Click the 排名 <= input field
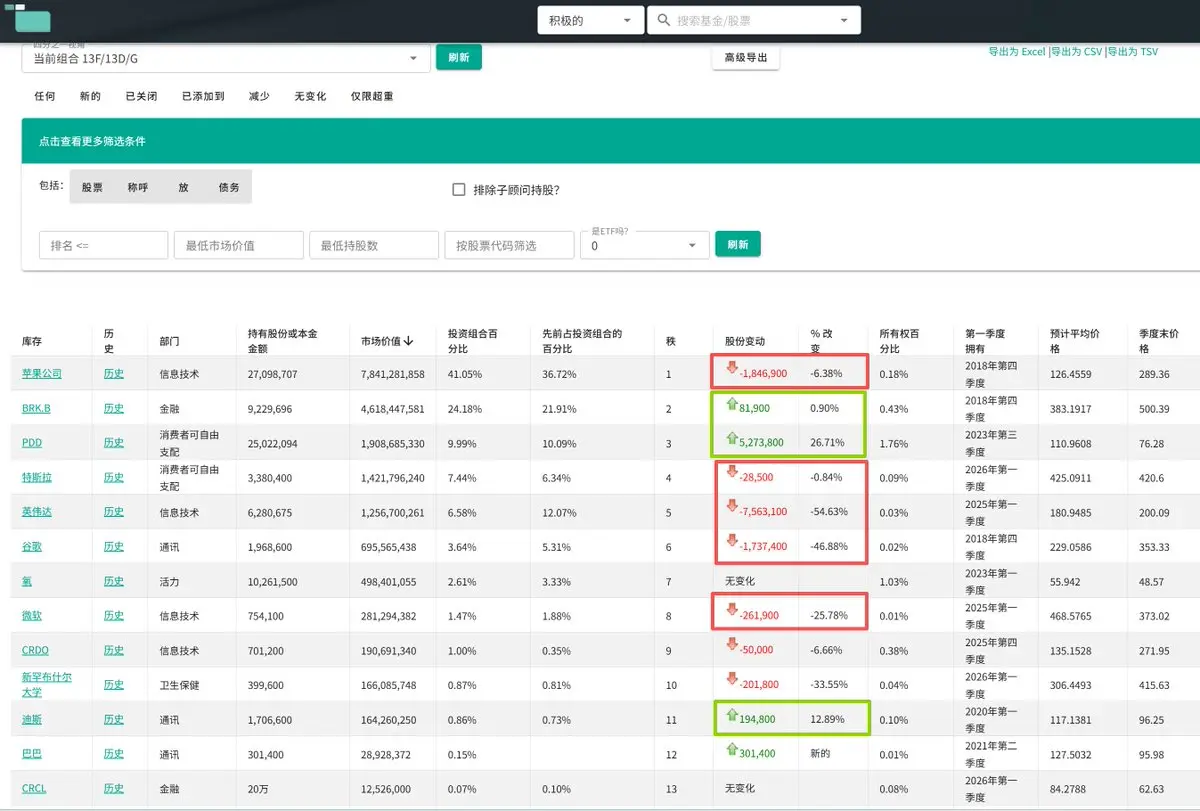Screen dimensions: 1200x811 104,245
